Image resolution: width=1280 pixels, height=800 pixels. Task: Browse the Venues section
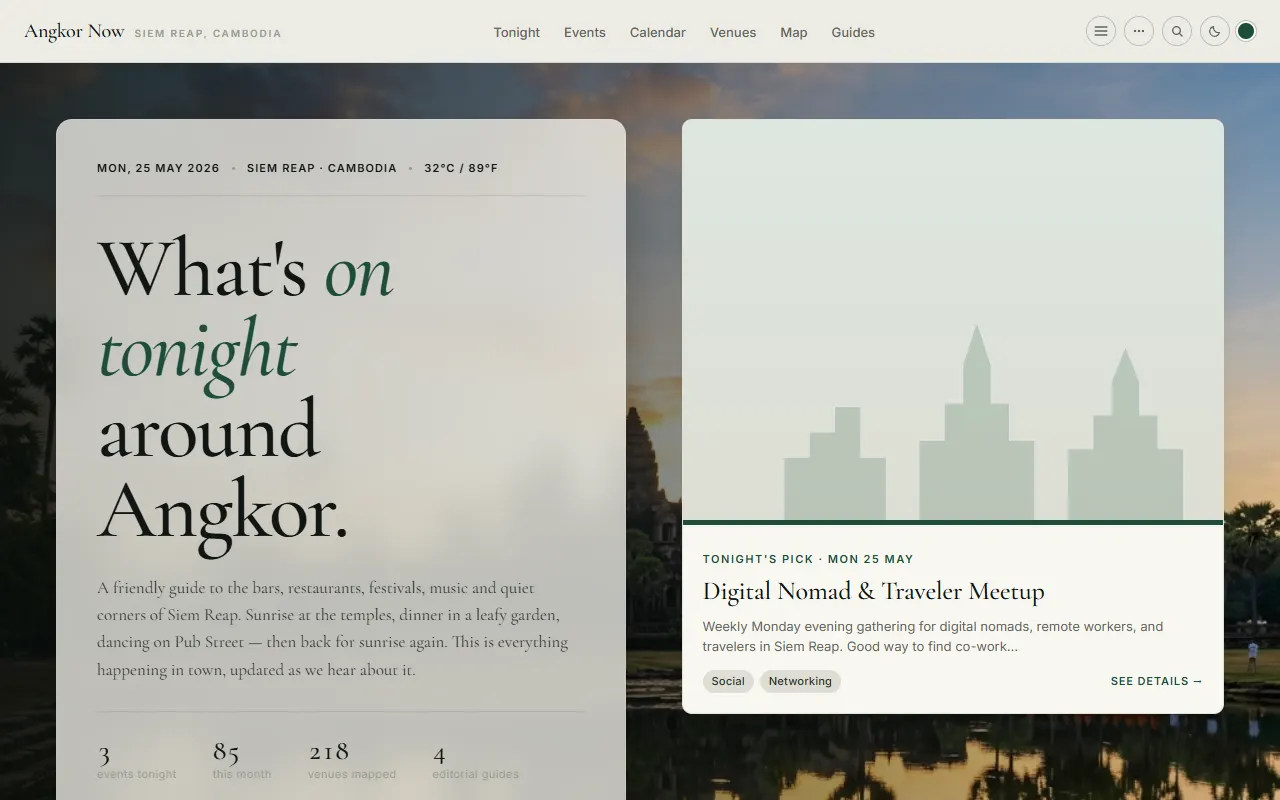coord(733,32)
